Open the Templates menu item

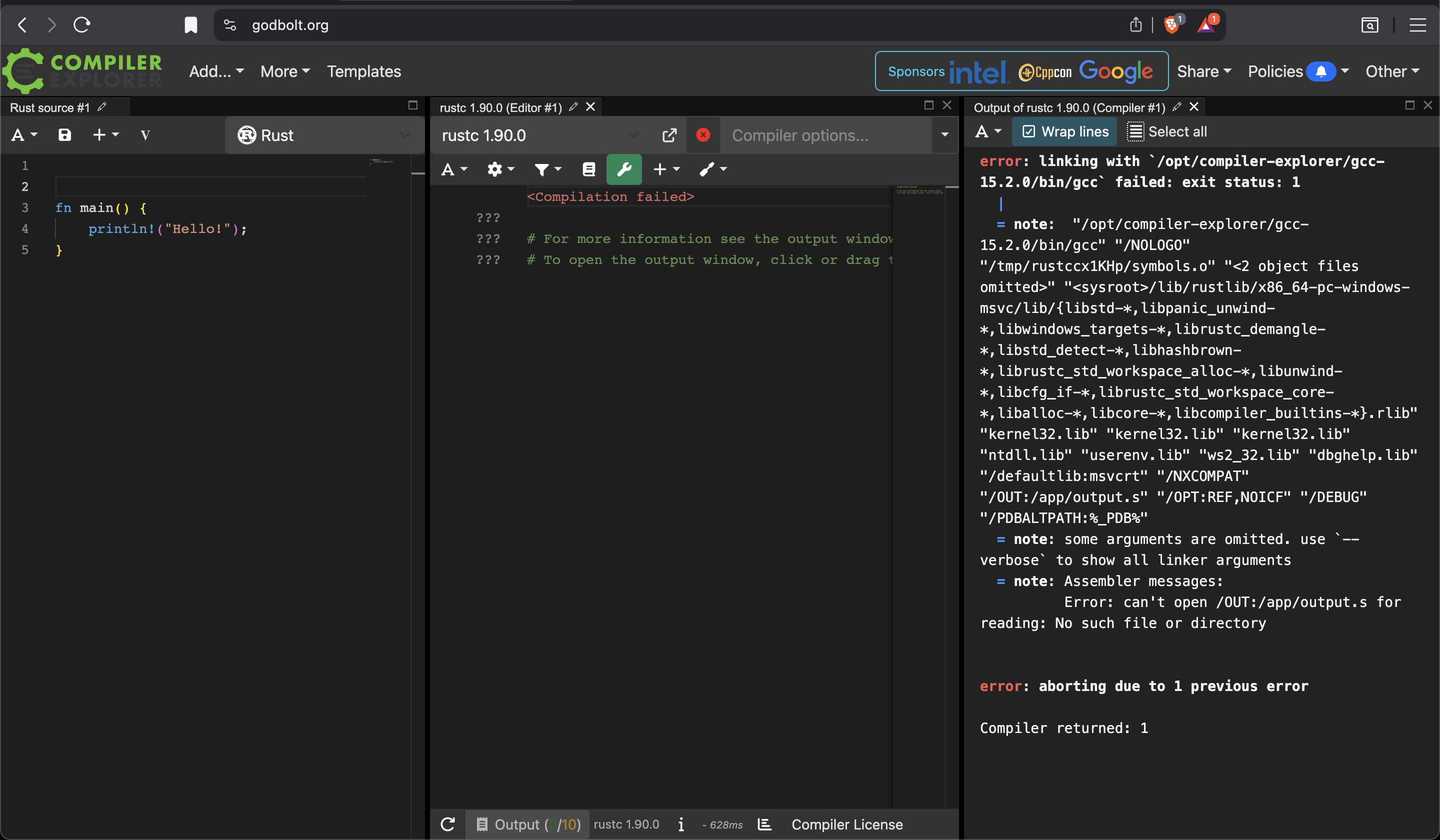pos(363,71)
